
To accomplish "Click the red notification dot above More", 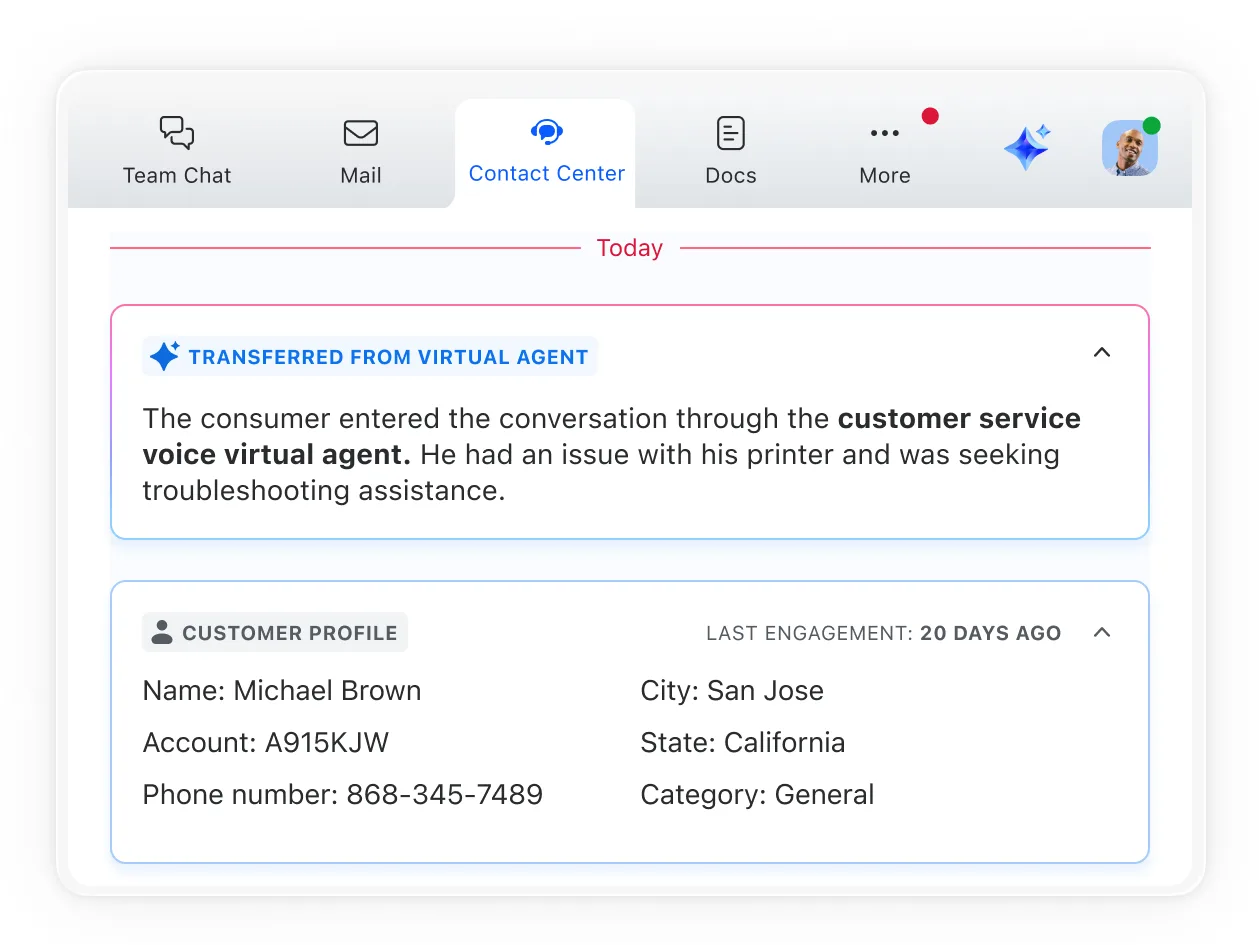I will coord(930,115).
